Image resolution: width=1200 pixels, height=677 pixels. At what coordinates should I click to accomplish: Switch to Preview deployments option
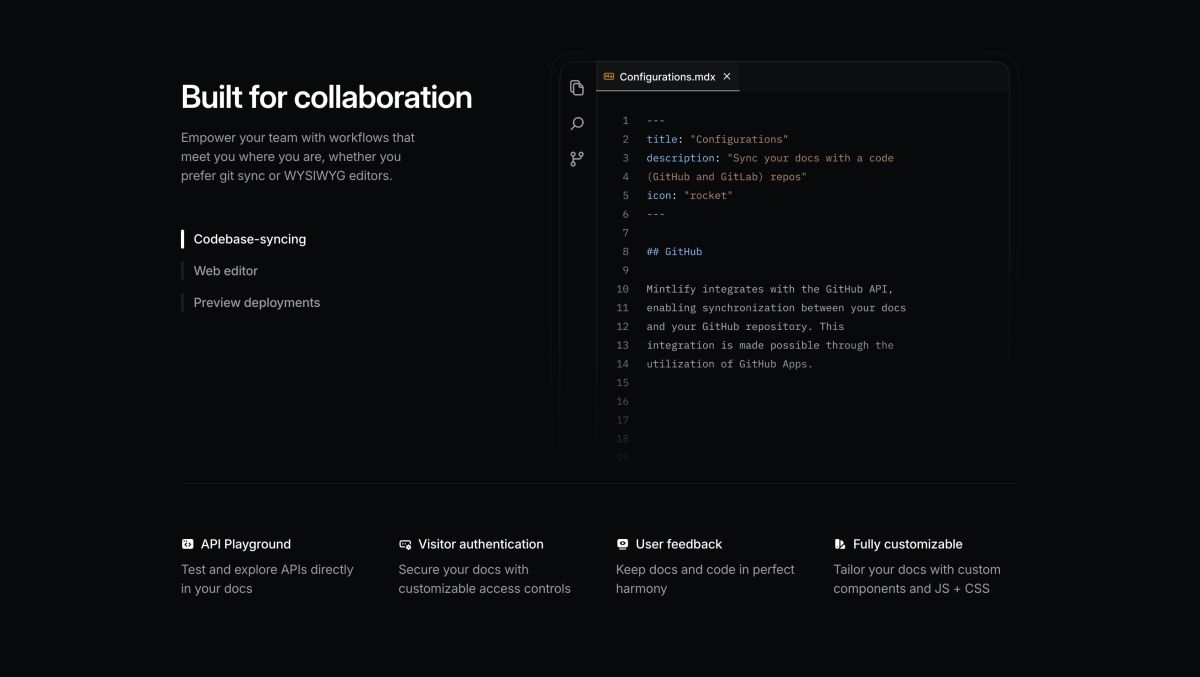click(257, 303)
